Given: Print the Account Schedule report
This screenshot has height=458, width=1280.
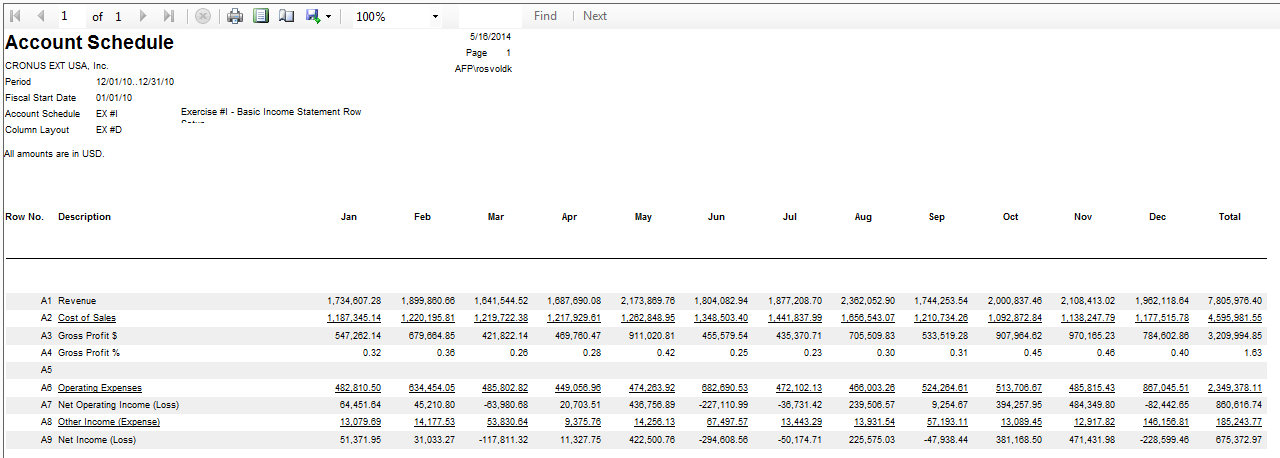Looking at the screenshot, I should pyautogui.click(x=235, y=16).
